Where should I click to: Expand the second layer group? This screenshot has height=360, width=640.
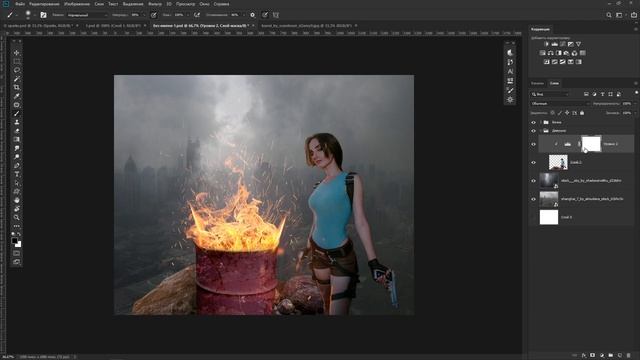tap(541, 131)
